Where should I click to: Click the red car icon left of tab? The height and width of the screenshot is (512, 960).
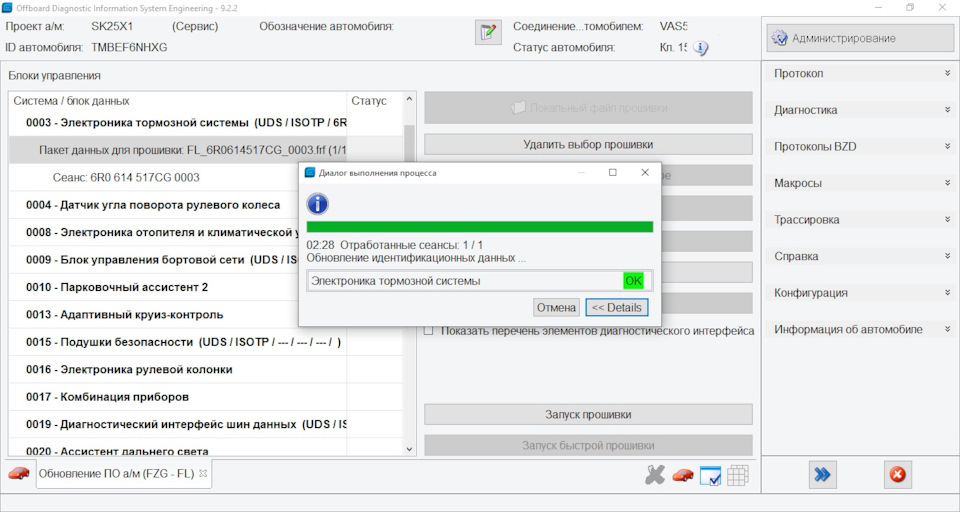pyautogui.click(x=19, y=473)
